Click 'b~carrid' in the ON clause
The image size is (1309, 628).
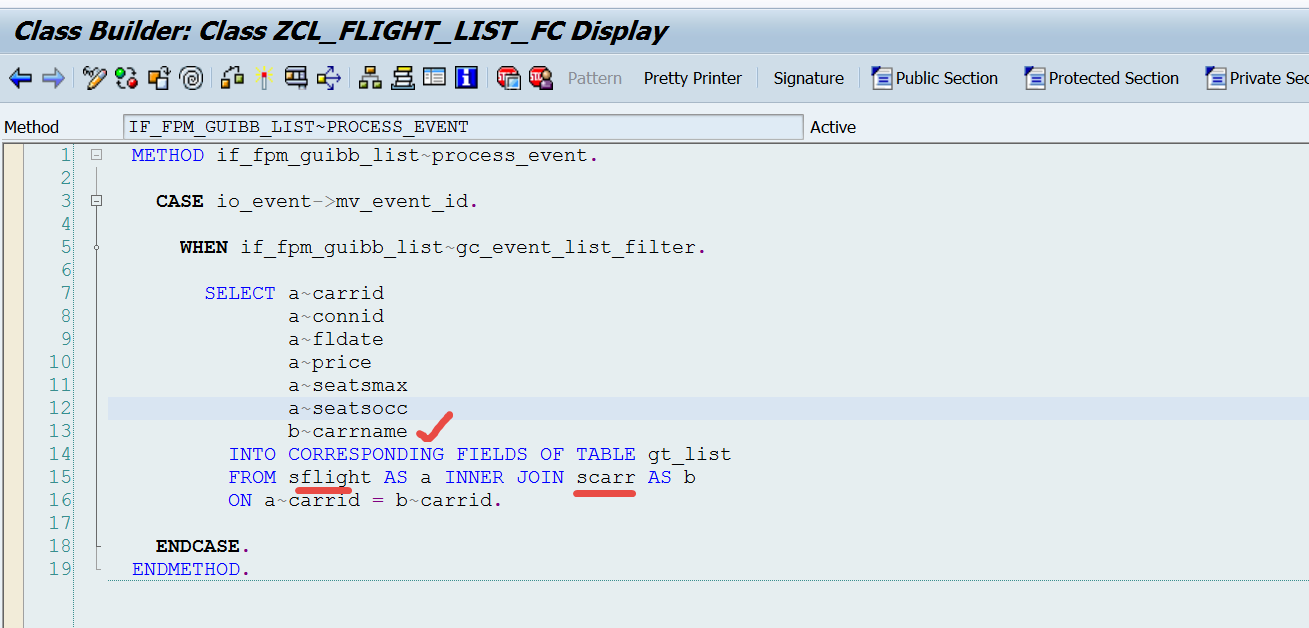(x=444, y=500)
